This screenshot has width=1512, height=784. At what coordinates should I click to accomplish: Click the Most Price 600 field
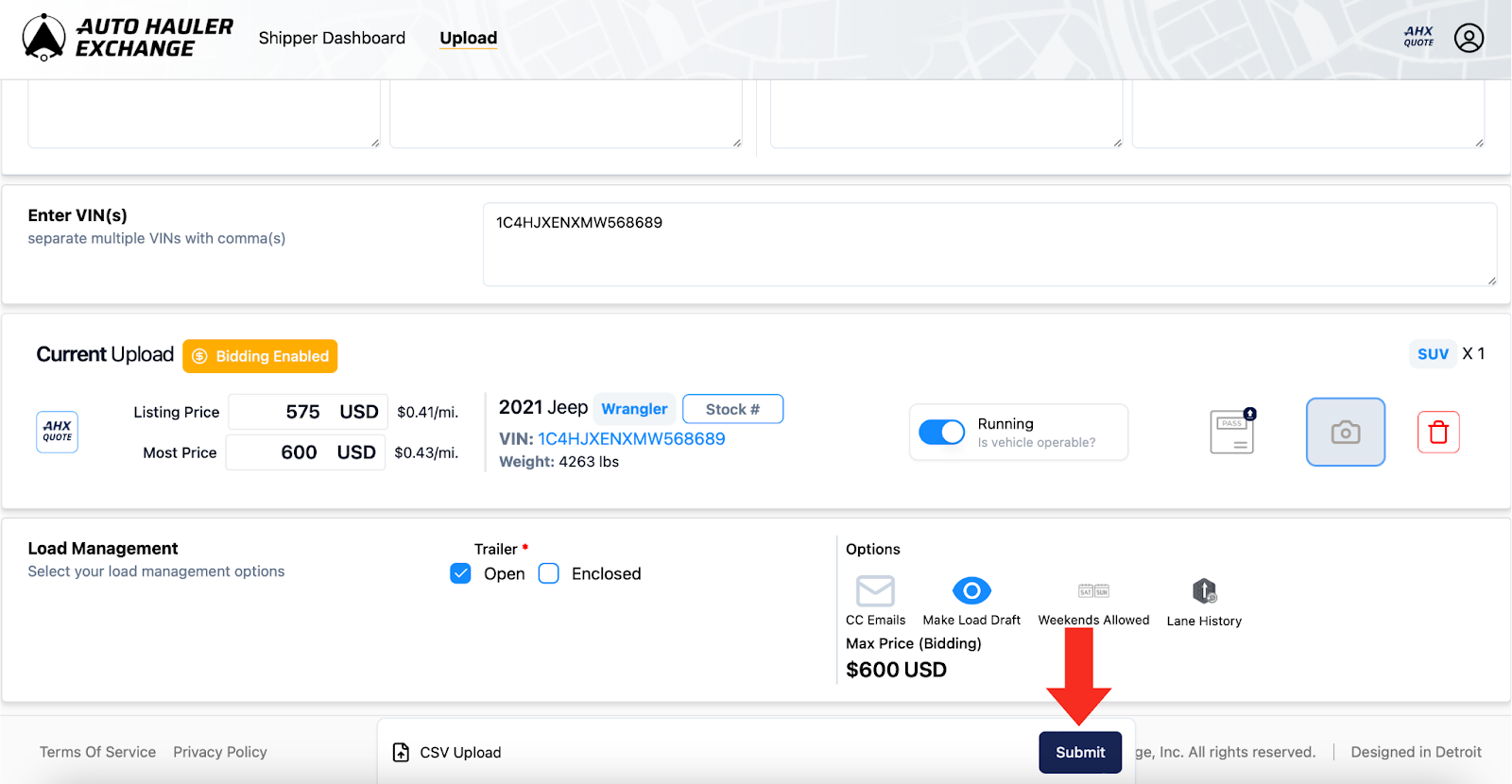pos(305,452)
